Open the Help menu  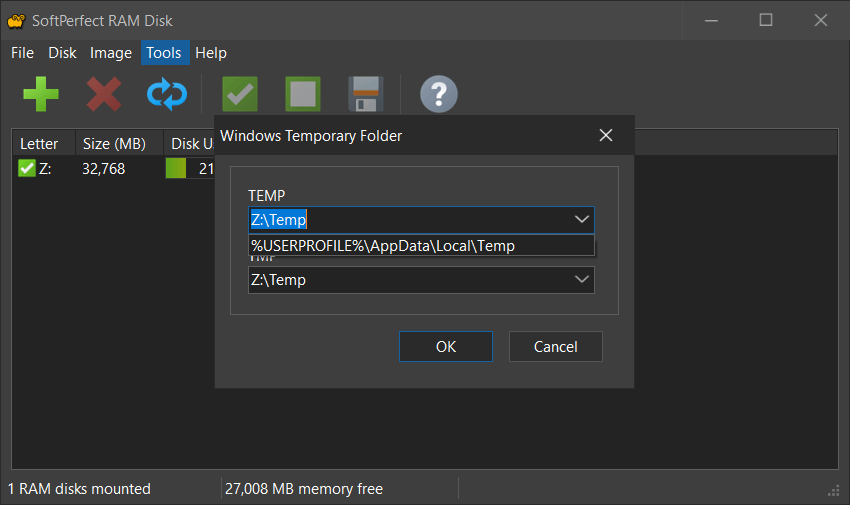coord(211,53)
